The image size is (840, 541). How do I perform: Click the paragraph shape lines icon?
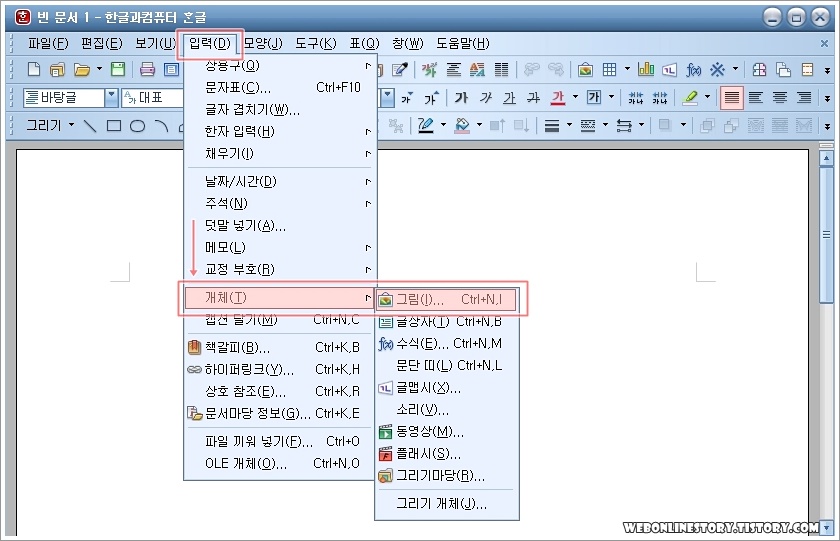[x=453, y=69]
